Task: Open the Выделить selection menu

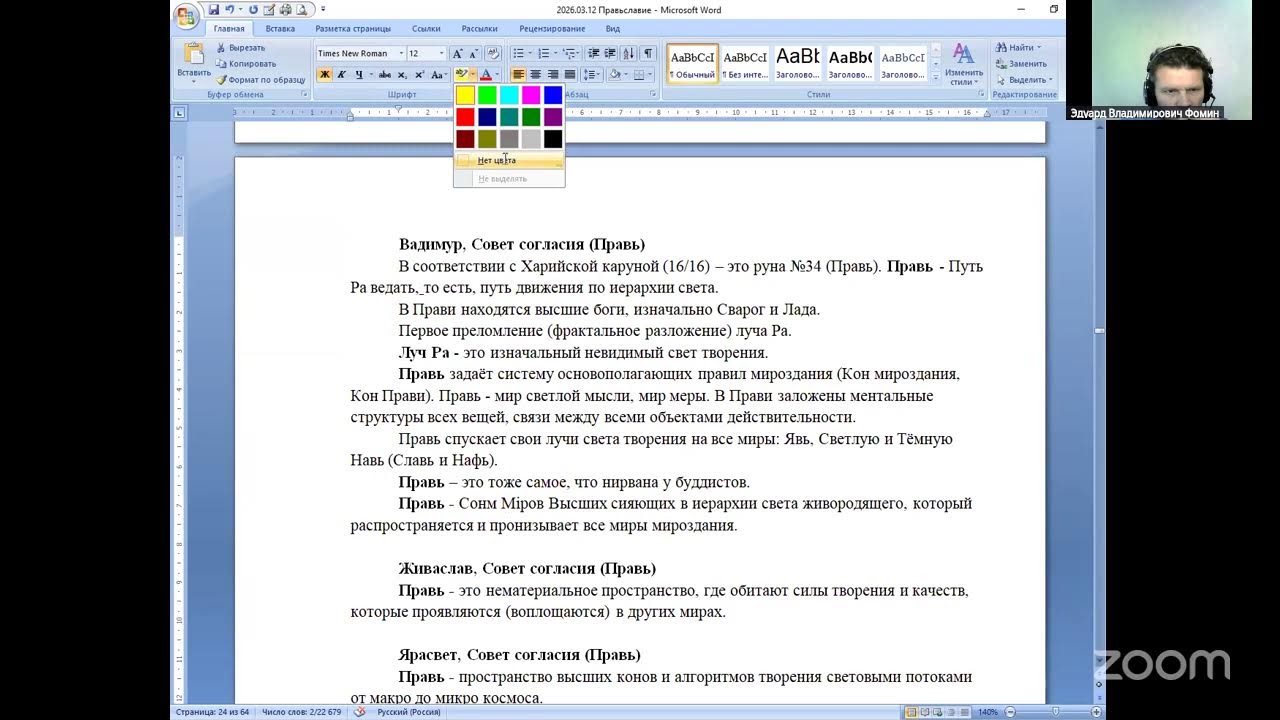Action: (x=1024, y=79)
